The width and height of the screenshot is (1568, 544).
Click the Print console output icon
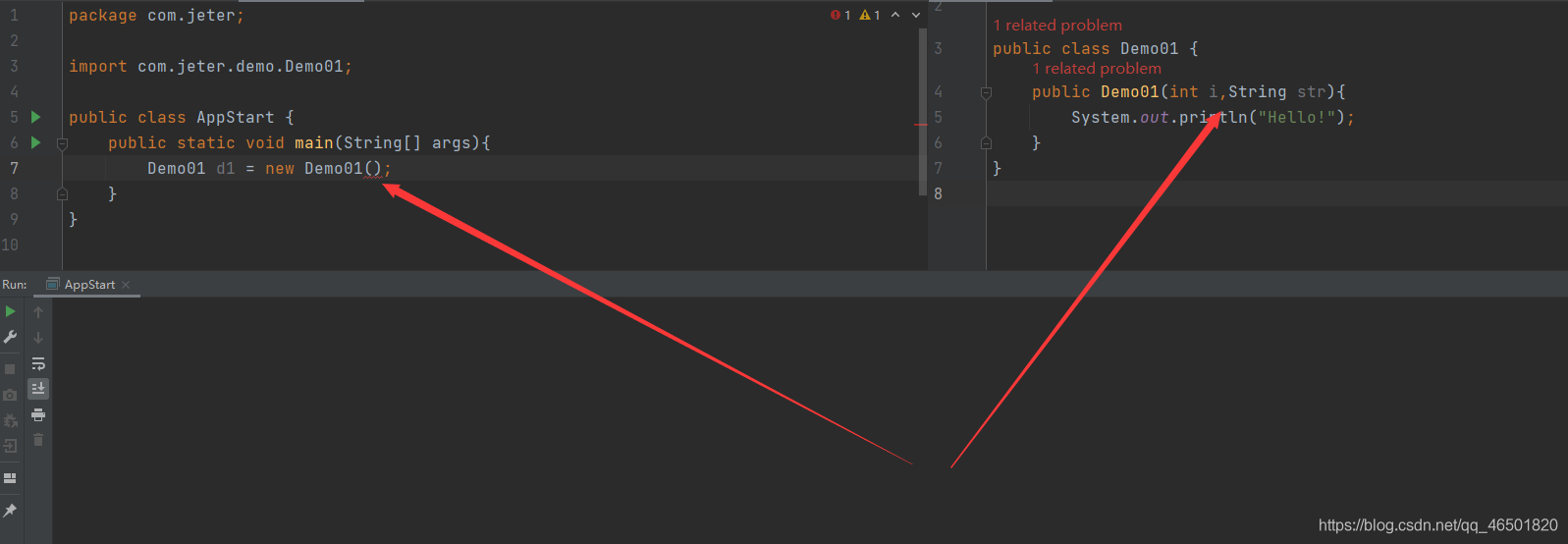click(x=38, y=414)
